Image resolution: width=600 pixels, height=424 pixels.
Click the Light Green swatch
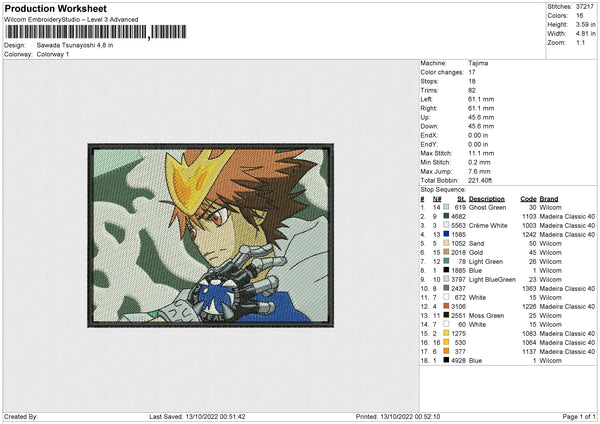coord(446,261)
